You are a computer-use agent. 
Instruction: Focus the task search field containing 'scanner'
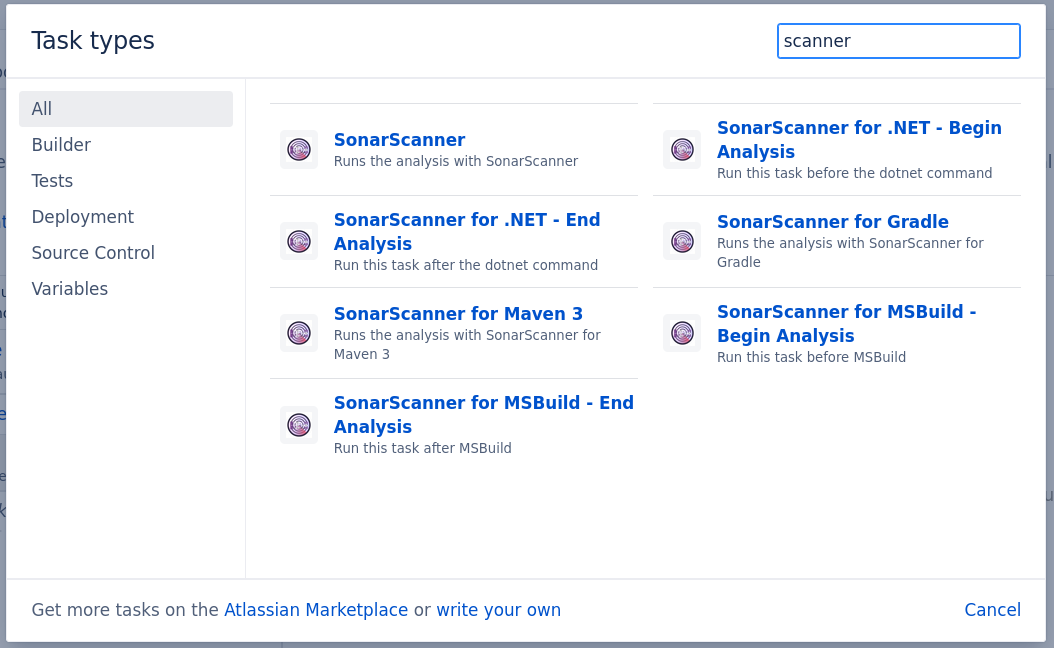pyautogui.click(x=898, y=41)
